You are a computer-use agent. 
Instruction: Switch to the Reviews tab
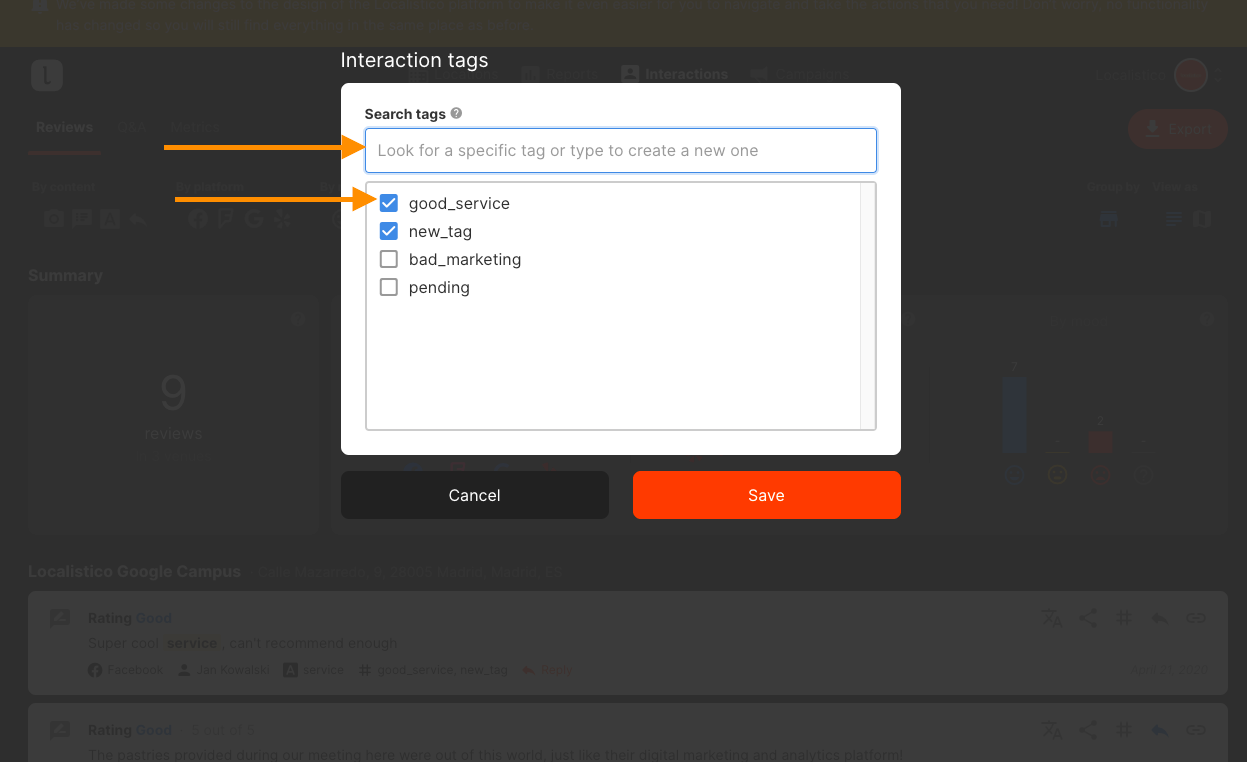[64, 128]
